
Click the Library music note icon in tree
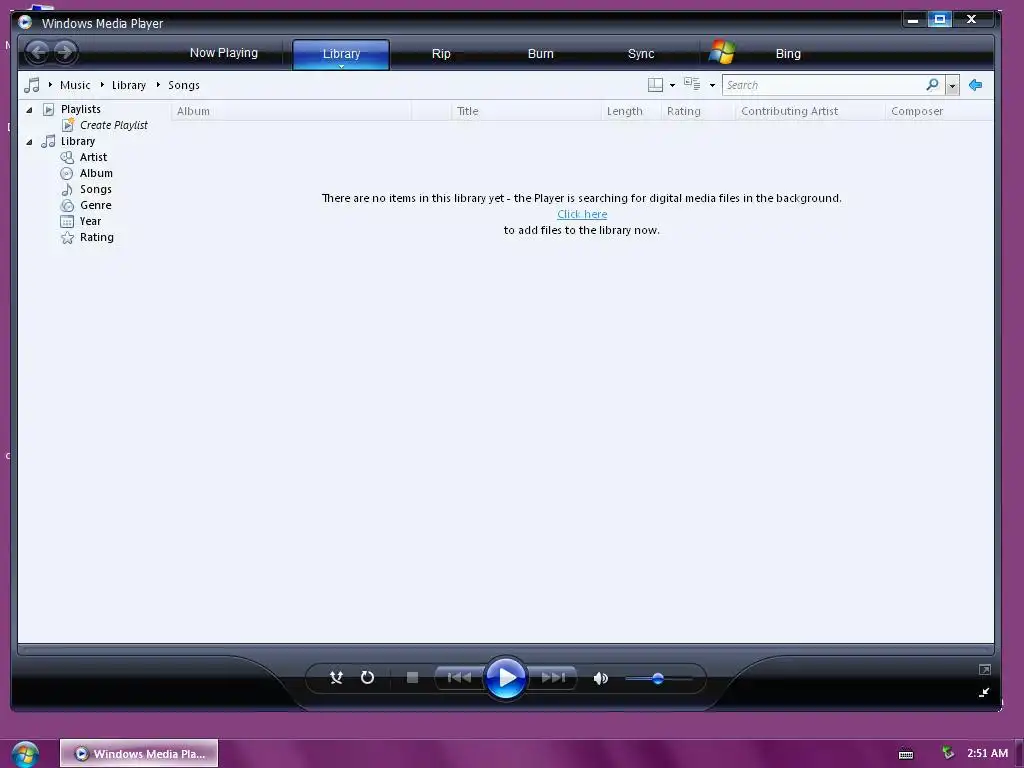(48, 141)
